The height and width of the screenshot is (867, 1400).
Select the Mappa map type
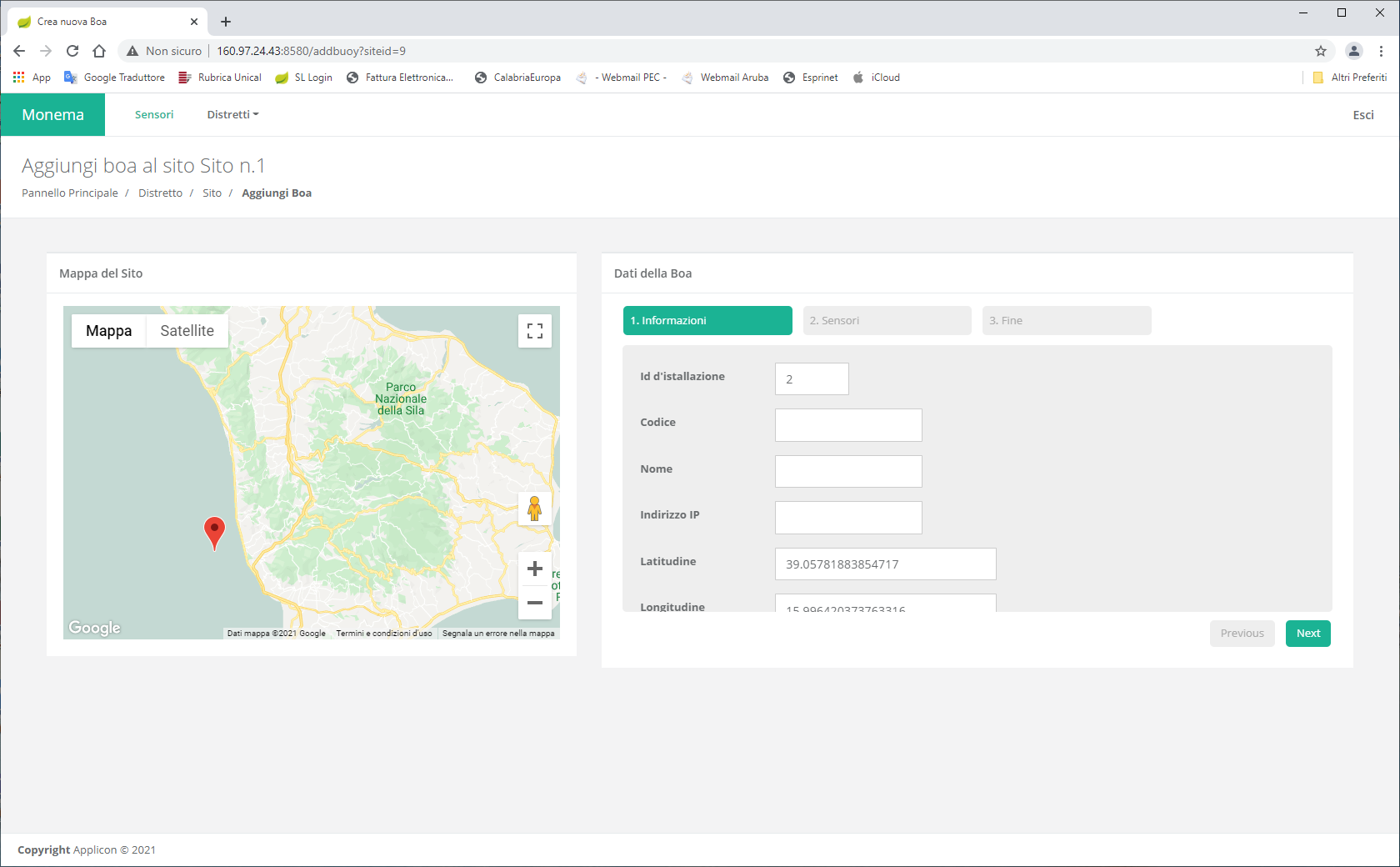pos(108,331)
